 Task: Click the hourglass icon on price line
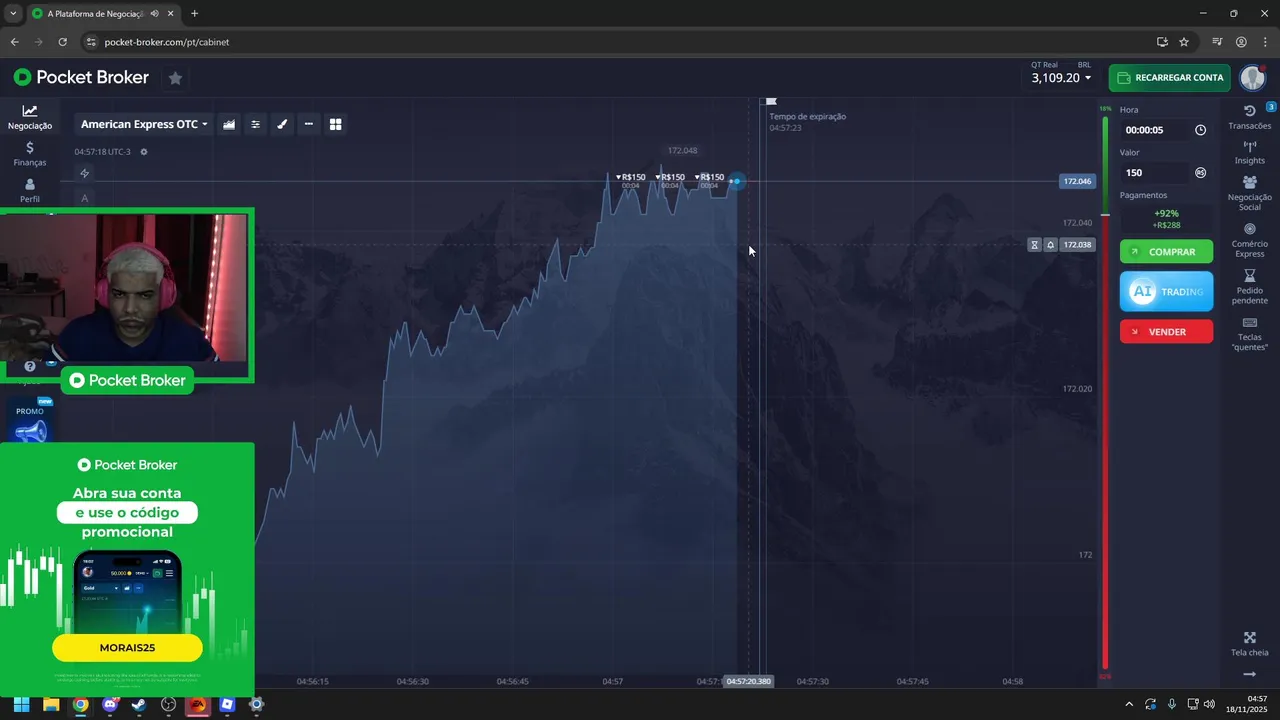pyautogui.click(x=1035, y=245)
